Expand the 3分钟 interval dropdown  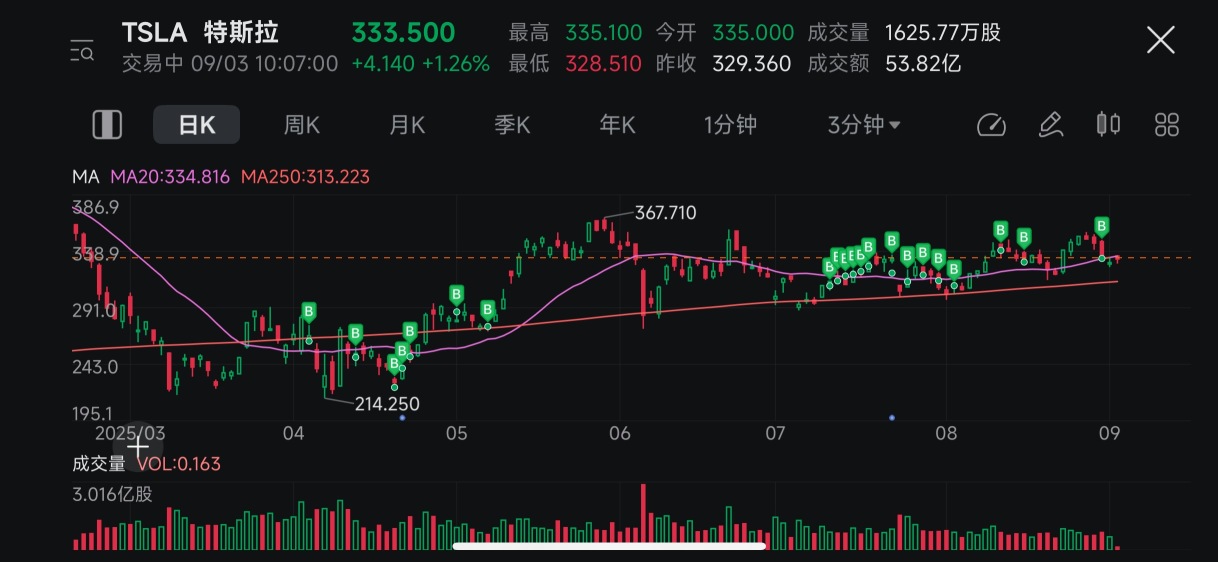pyautogui.click(x=864, y=125)
